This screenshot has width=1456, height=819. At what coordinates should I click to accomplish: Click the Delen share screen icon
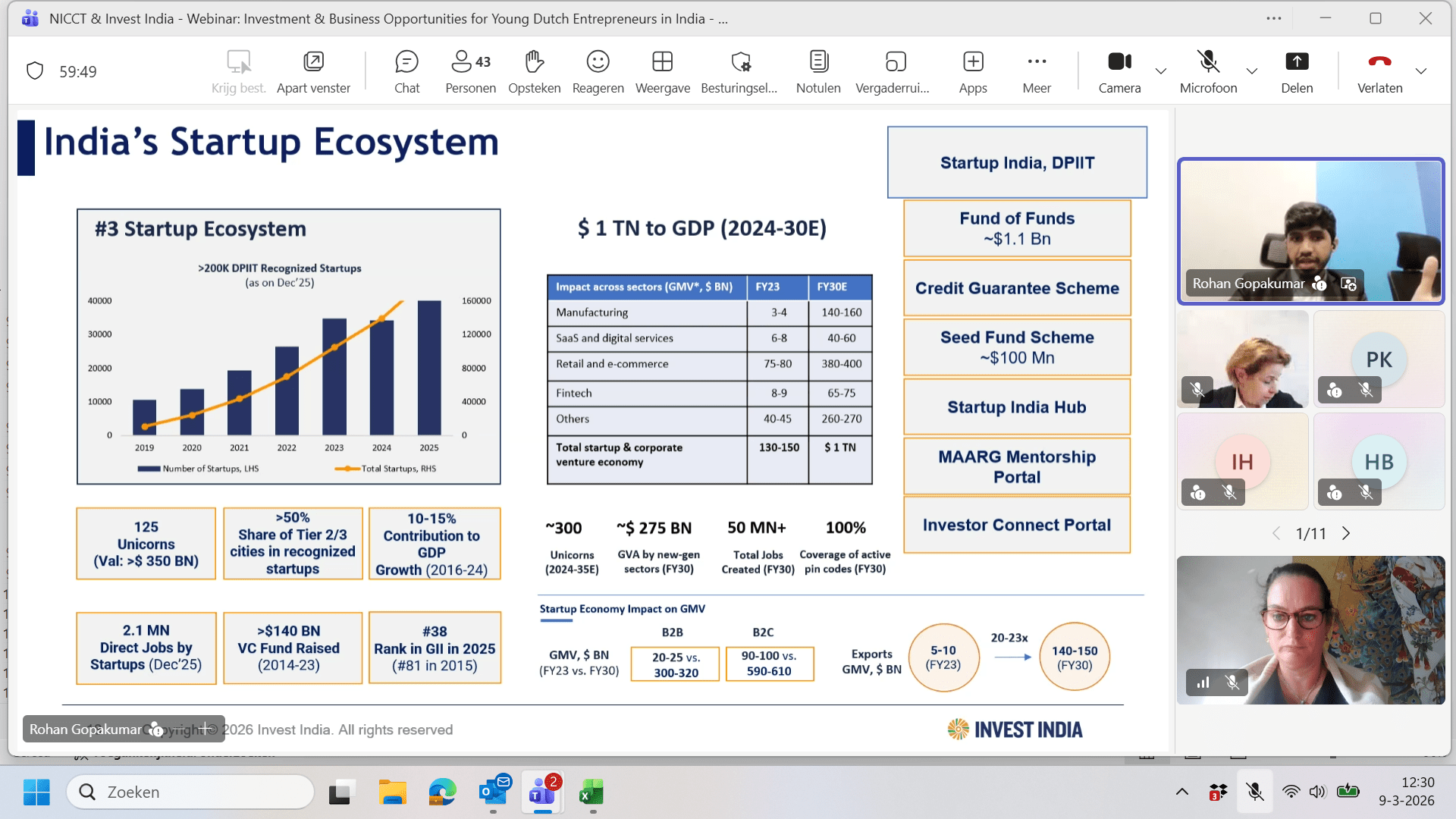(x=1297, y=62)
